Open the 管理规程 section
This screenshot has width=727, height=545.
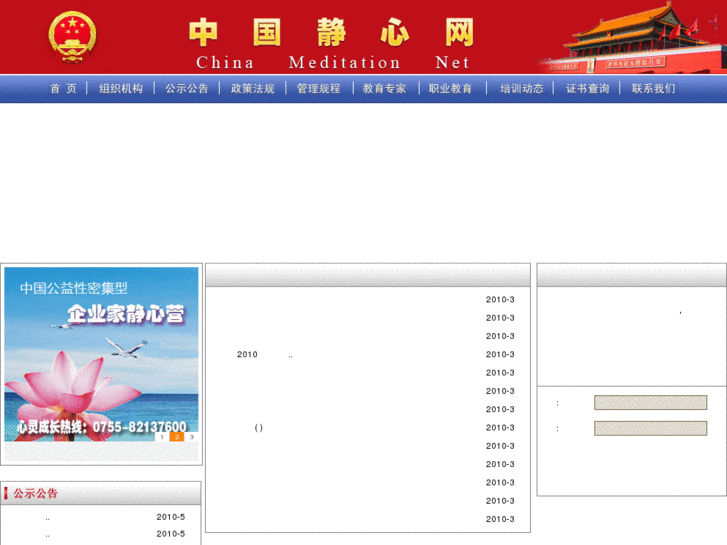[x=319, y=89]
